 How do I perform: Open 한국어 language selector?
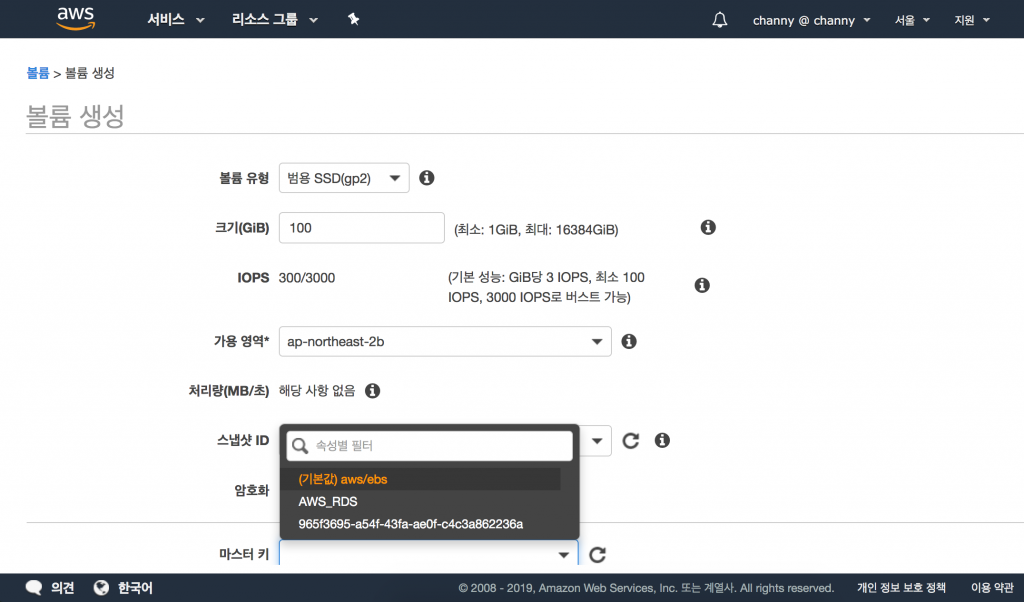[x=135, y=588]
